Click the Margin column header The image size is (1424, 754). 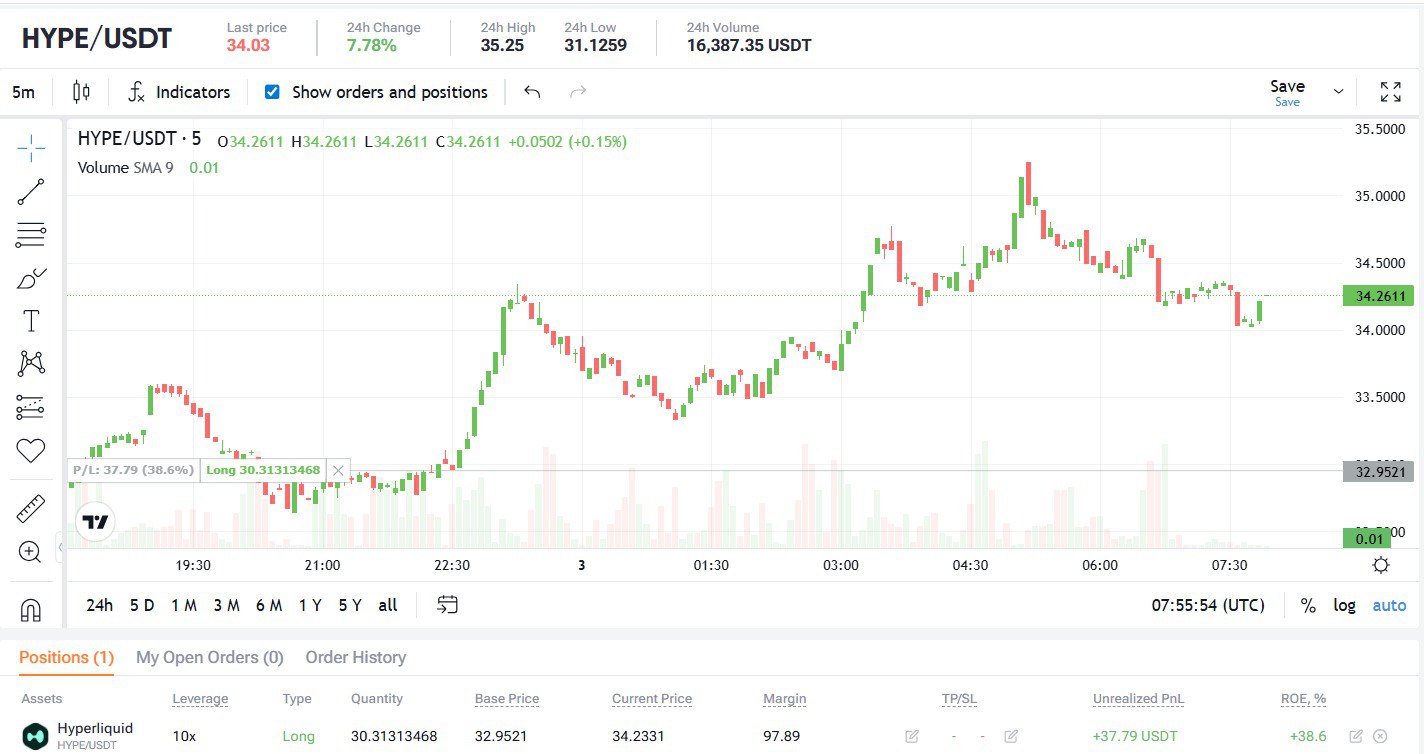pyautogui.click(x=784, y=699)
